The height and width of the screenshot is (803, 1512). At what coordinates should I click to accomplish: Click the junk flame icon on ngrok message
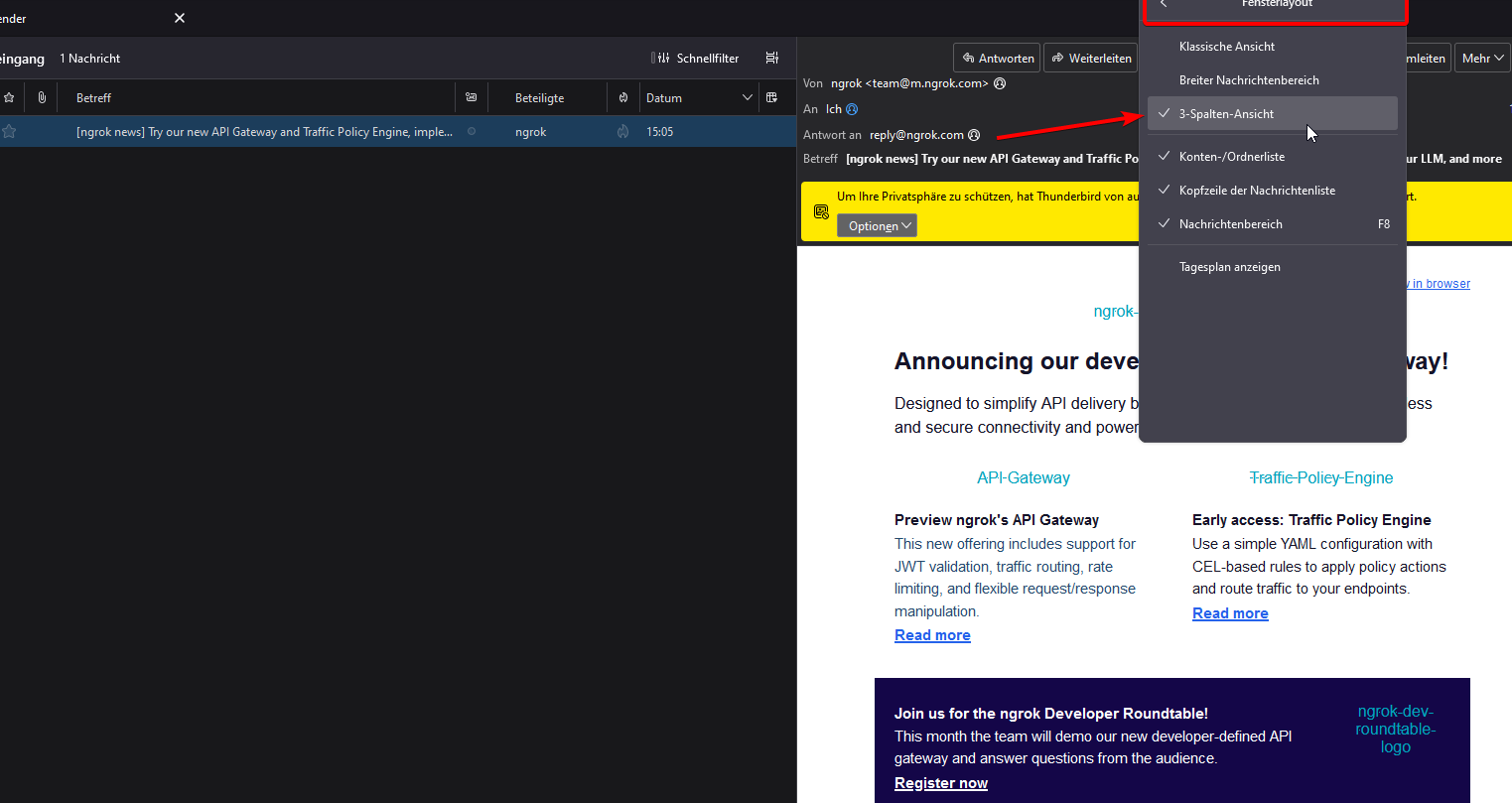(x=622, y=132)
